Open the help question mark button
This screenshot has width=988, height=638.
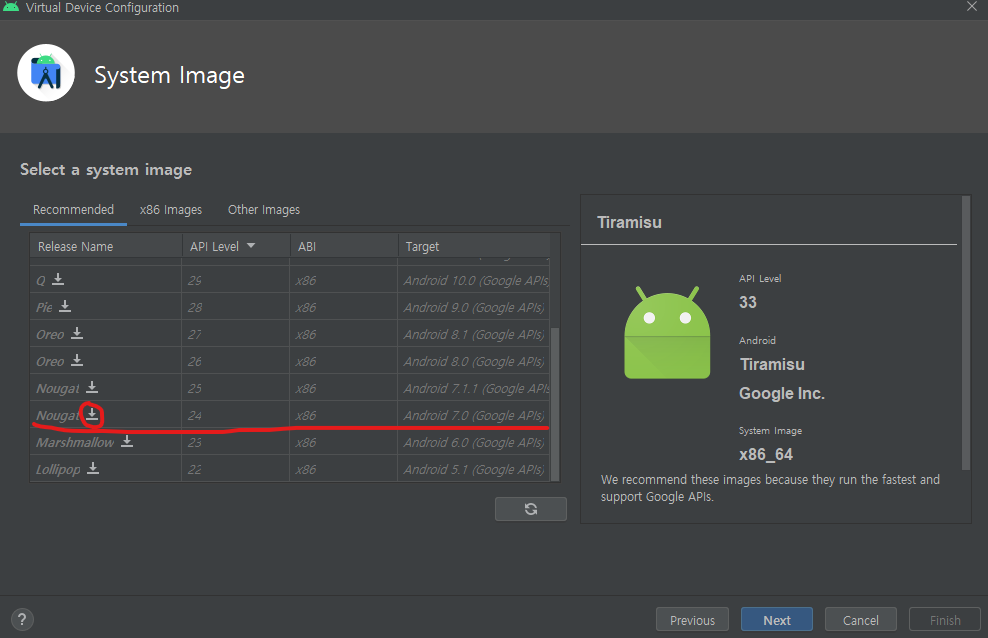22,619
